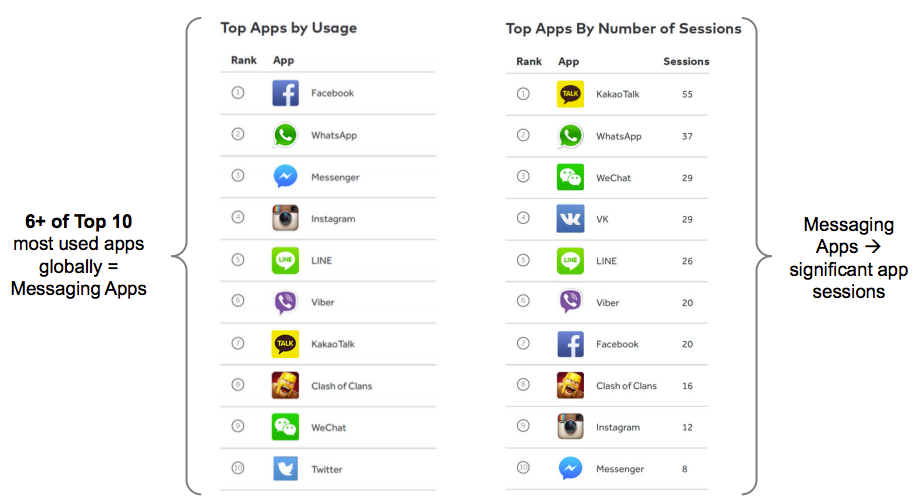This screenshot has width=919, height=503.
Task: Click the WeChat icon in the Sessions list
Action: [570, 178]
